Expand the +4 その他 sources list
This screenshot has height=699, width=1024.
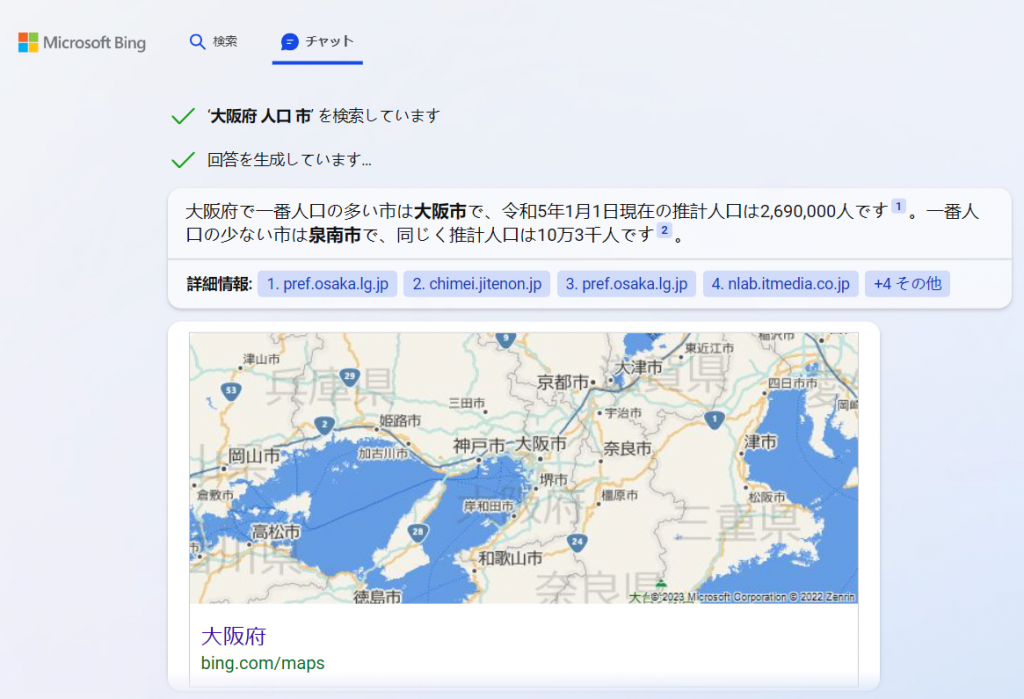coord(906,283)
